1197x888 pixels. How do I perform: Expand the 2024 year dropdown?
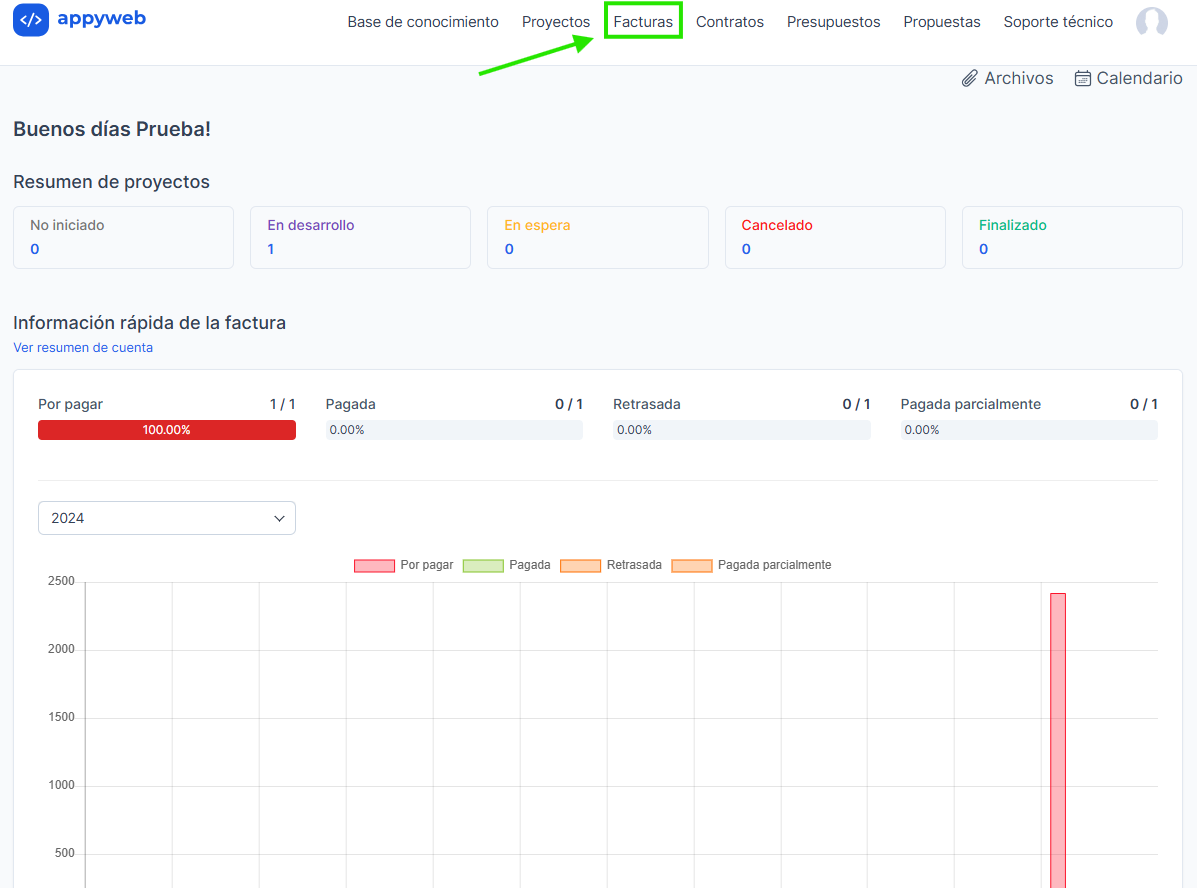(x=167, y=518)
